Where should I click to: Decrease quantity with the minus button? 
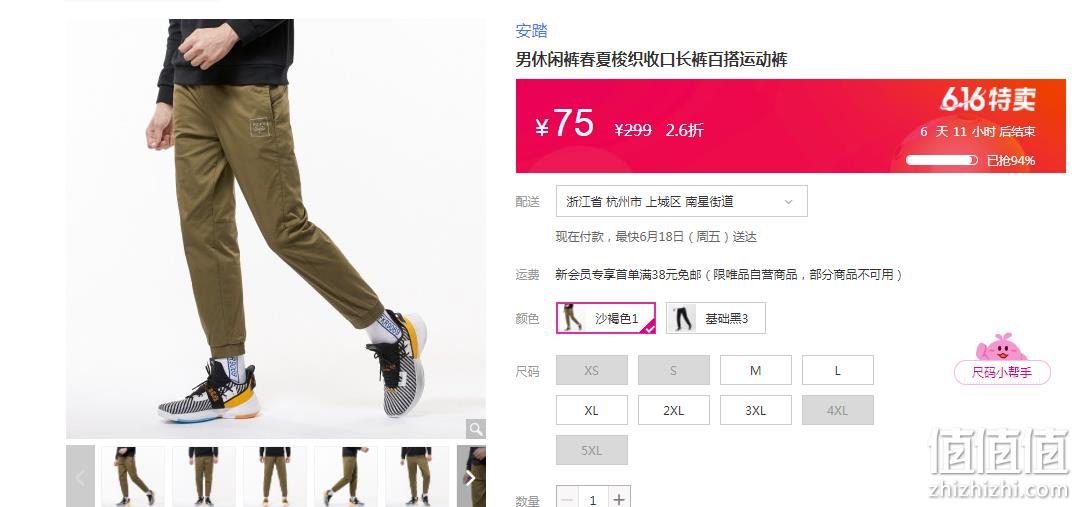(567, 499)
